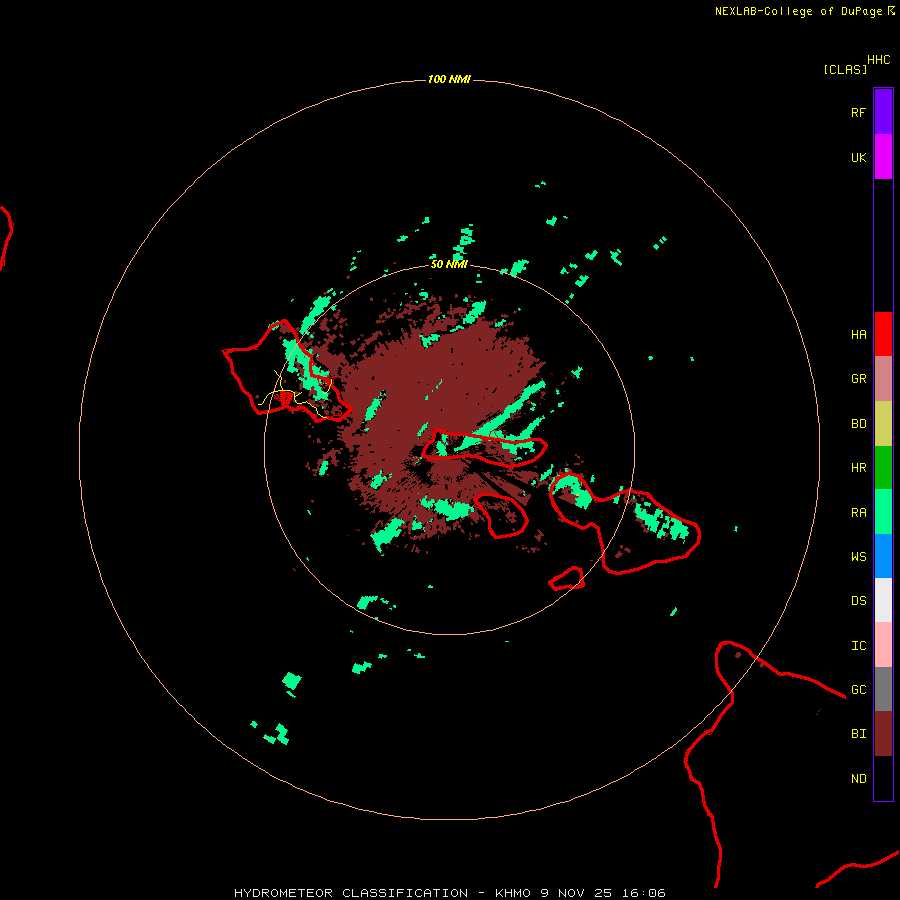Select the BD yellow legend swatch
900x900 pixels.
coord(883,424)
